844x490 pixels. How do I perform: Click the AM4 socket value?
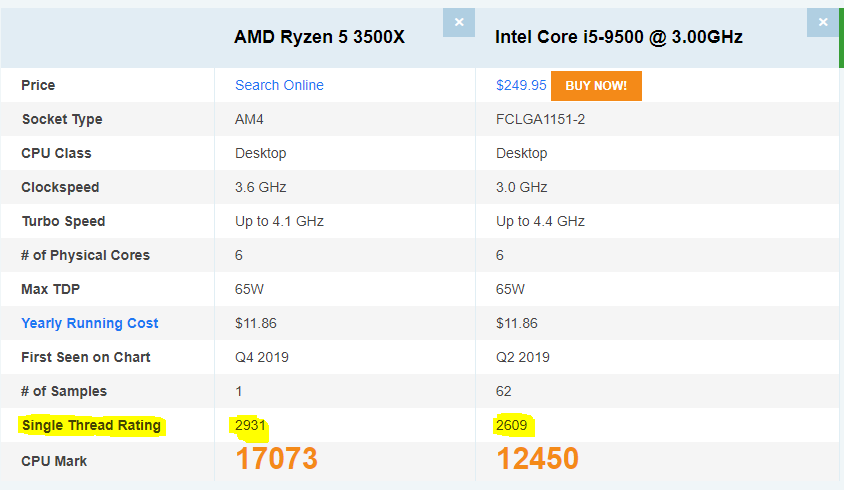(x=248, y=119)
